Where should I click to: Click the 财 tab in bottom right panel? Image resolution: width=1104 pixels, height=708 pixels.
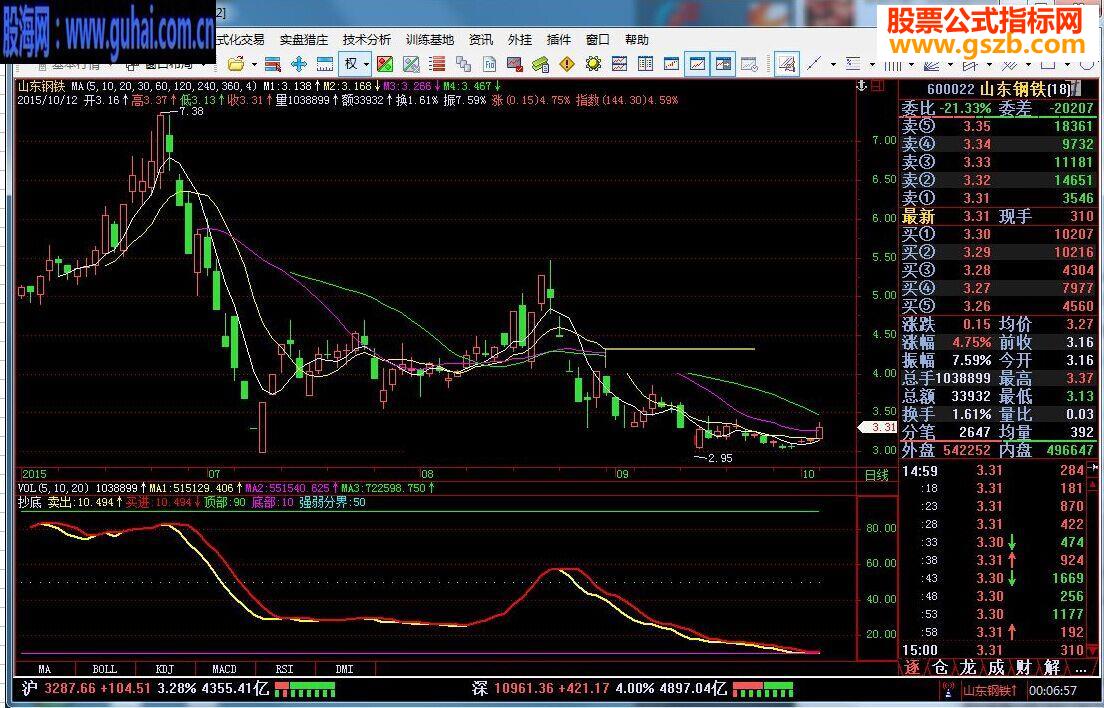(x=1025, y=667)
